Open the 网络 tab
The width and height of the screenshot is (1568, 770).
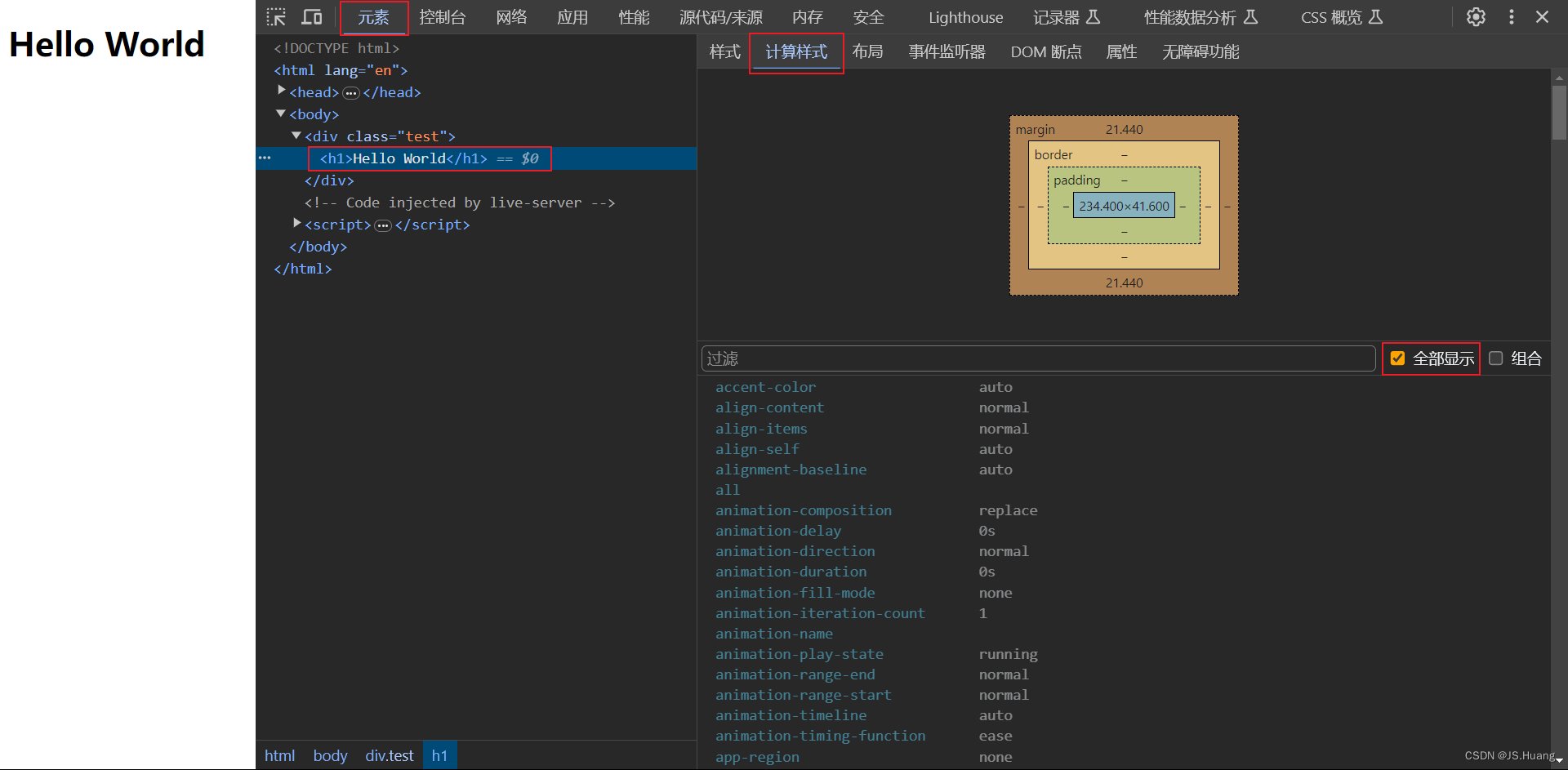point(512,17)
